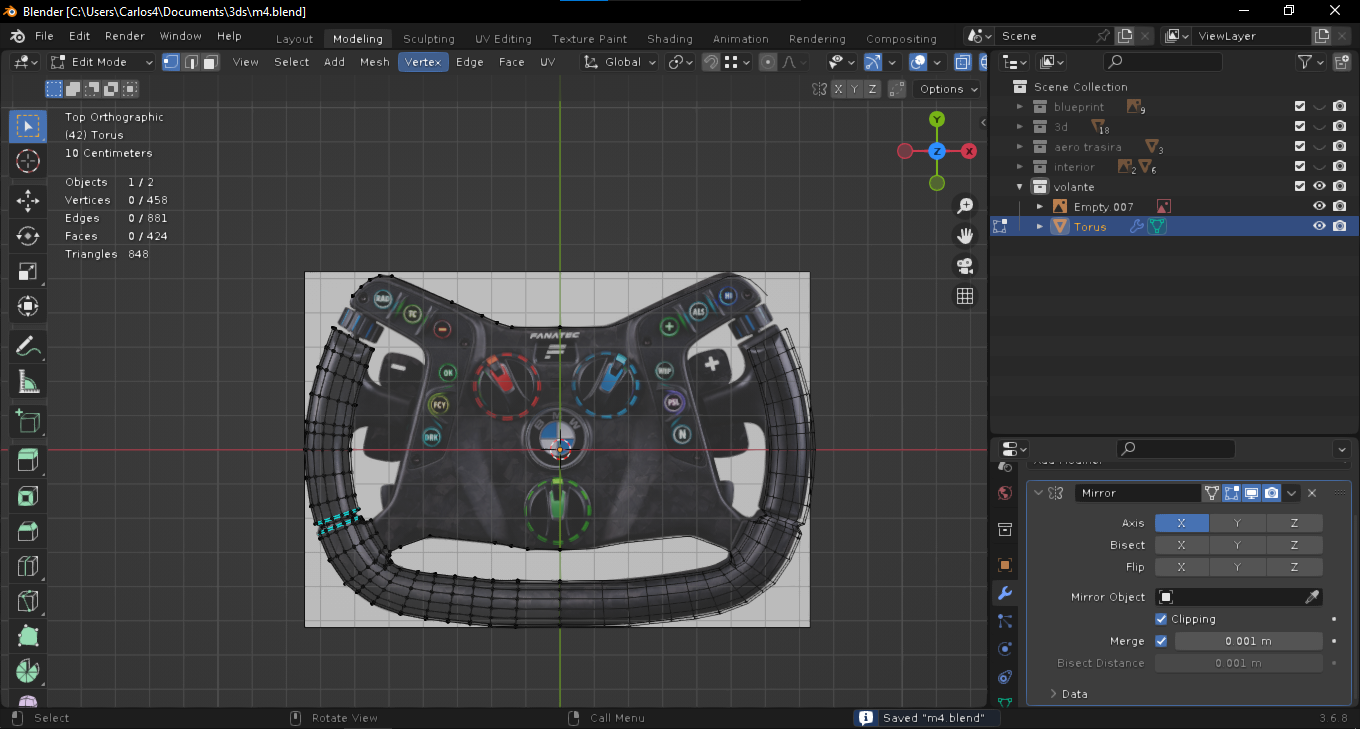1360x729 pixels.
Task: Disable the Merge checkbox
Action: (1161, 641)
